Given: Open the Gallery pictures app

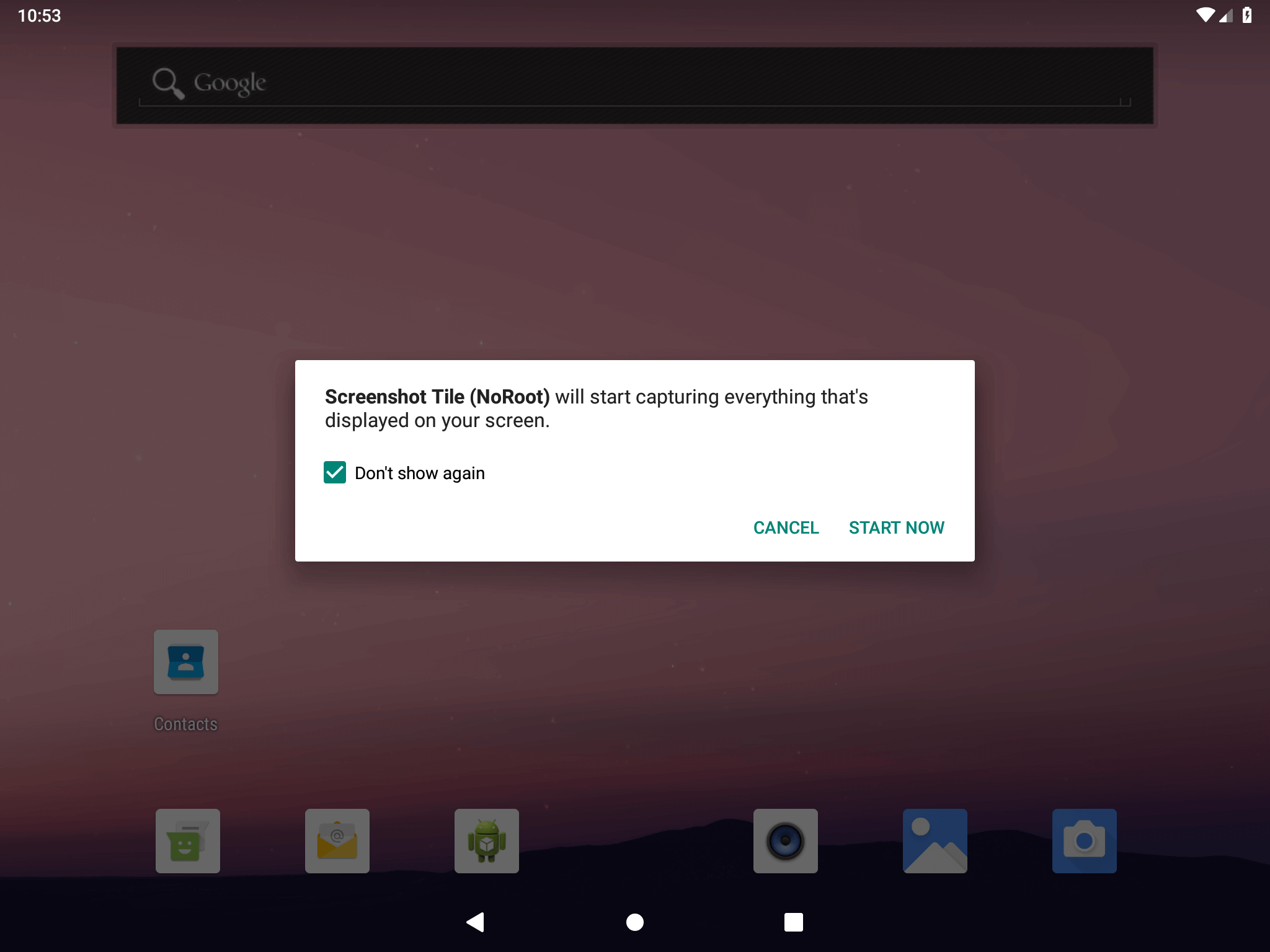Looking at the screenshot, I should (x=935, y=841).
